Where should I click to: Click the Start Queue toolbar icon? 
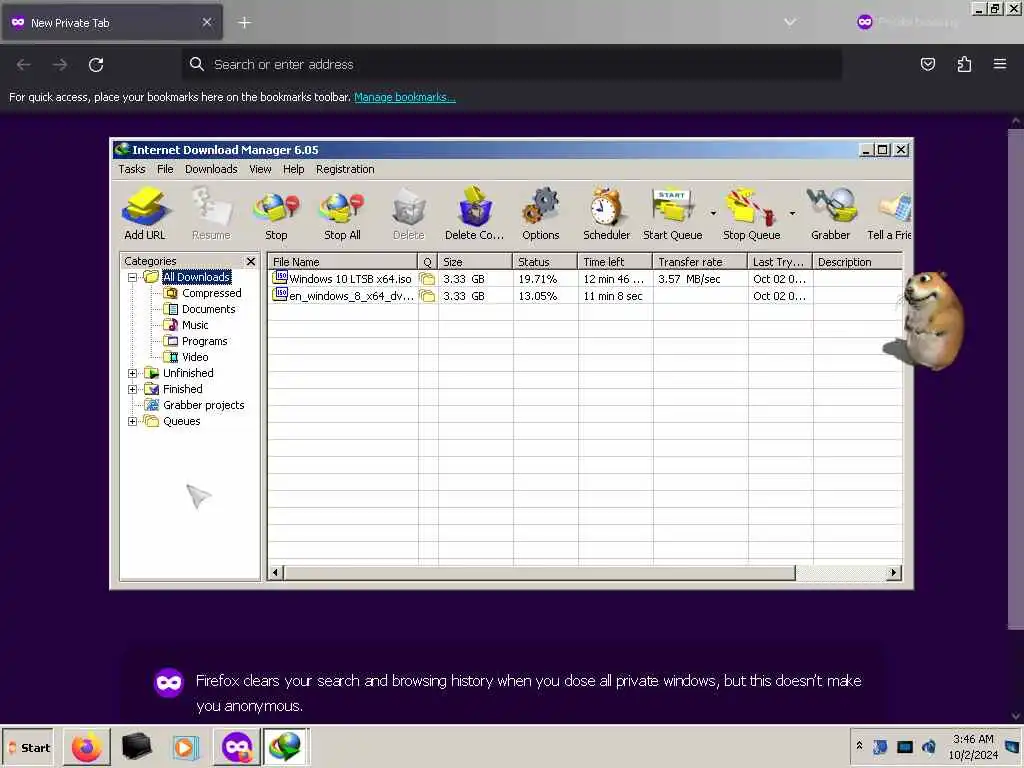tap(673, 214)
